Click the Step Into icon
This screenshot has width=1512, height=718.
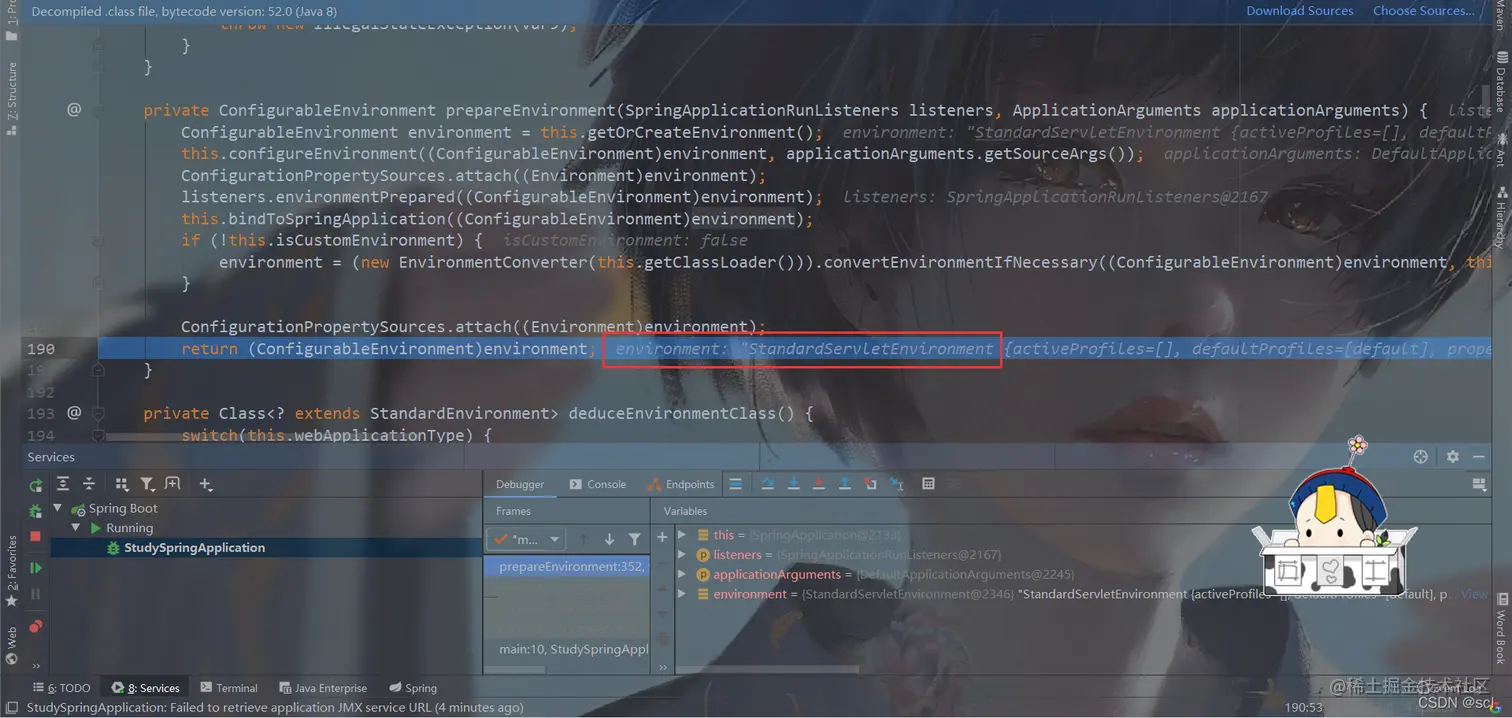click(794, 484)
